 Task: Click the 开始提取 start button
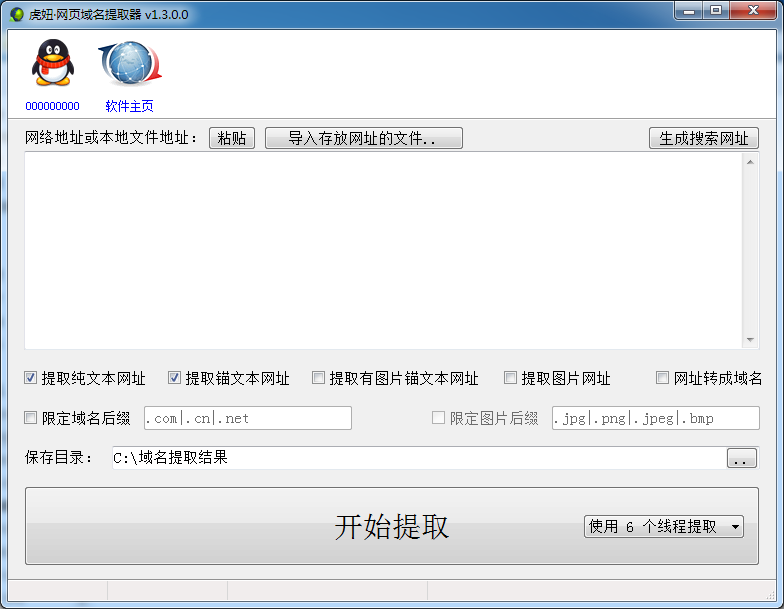392,526
